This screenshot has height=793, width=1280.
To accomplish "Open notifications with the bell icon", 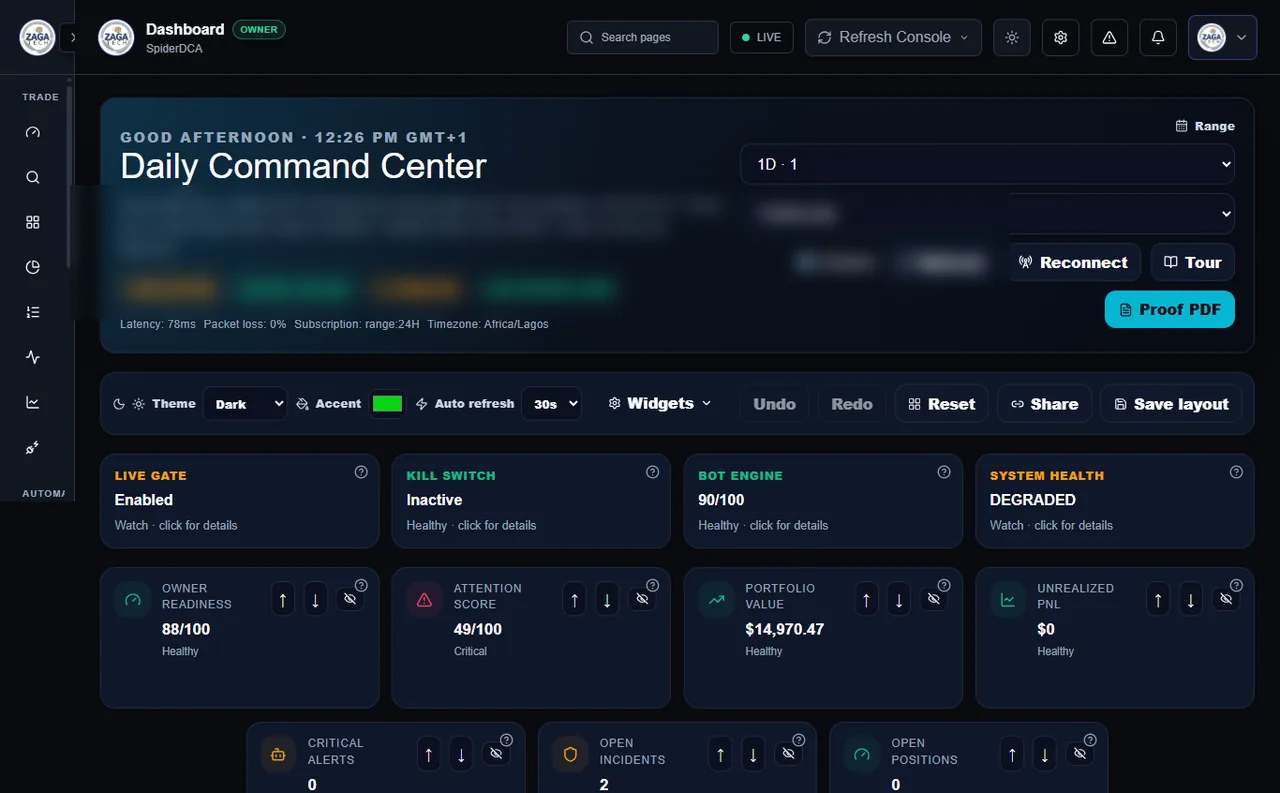I will (x=1158, y=37).
